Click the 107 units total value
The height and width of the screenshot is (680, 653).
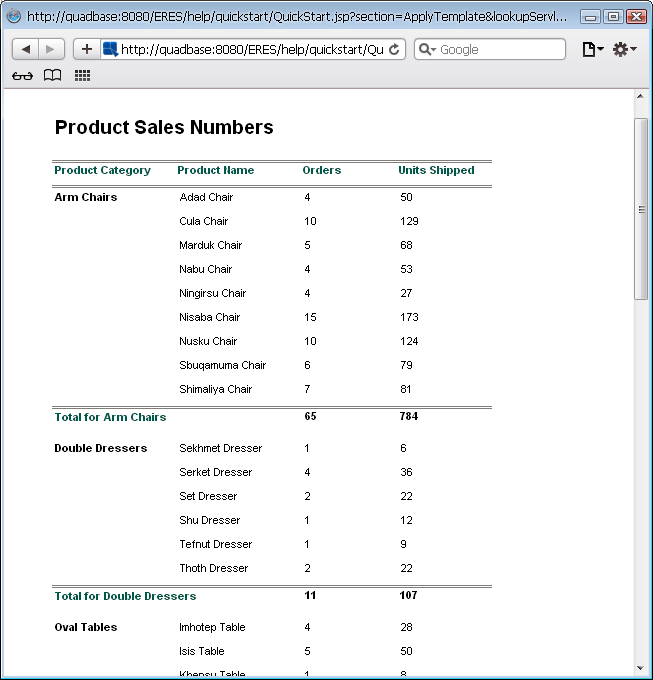408,595
